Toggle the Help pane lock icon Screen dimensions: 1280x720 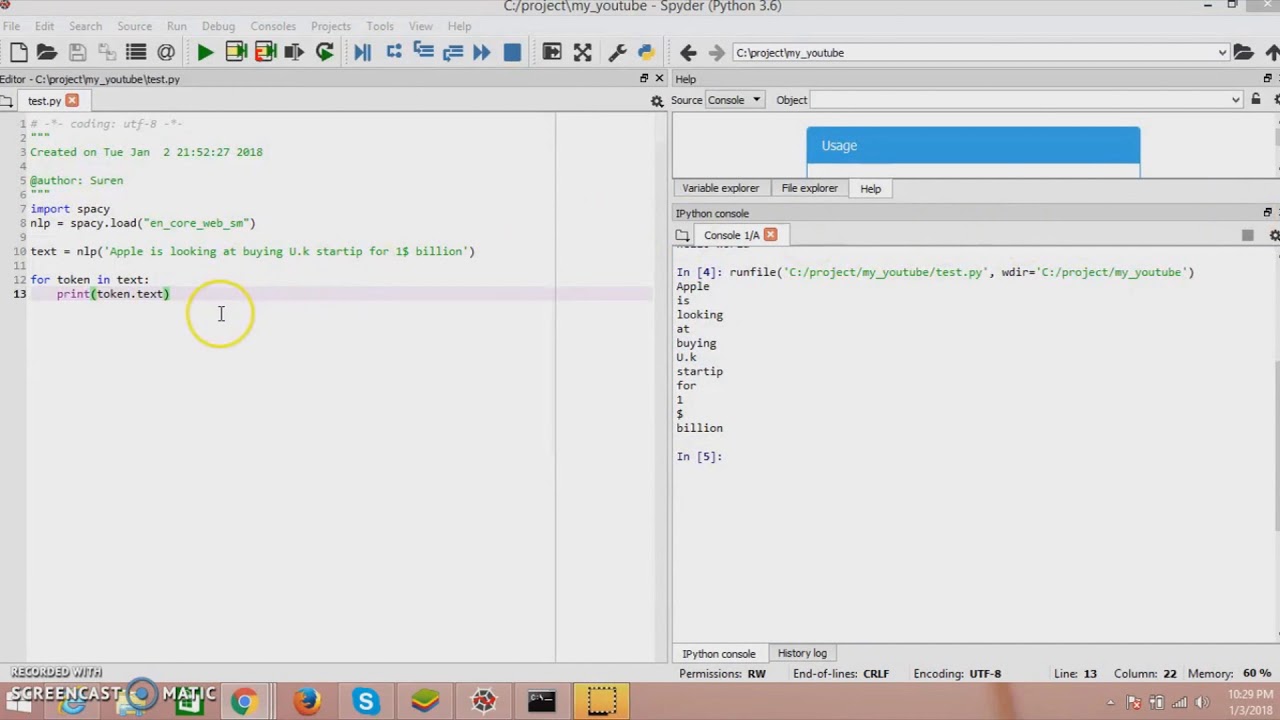1256,99
